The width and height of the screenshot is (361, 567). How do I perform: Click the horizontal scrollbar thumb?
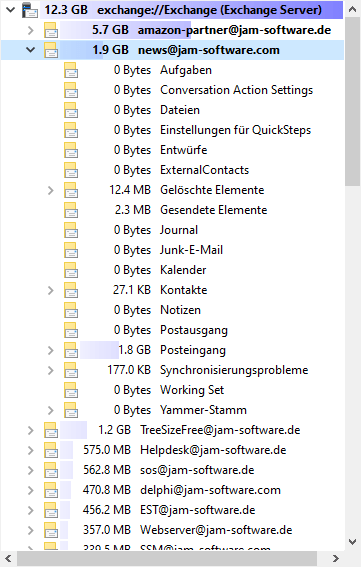coord(167,559)
